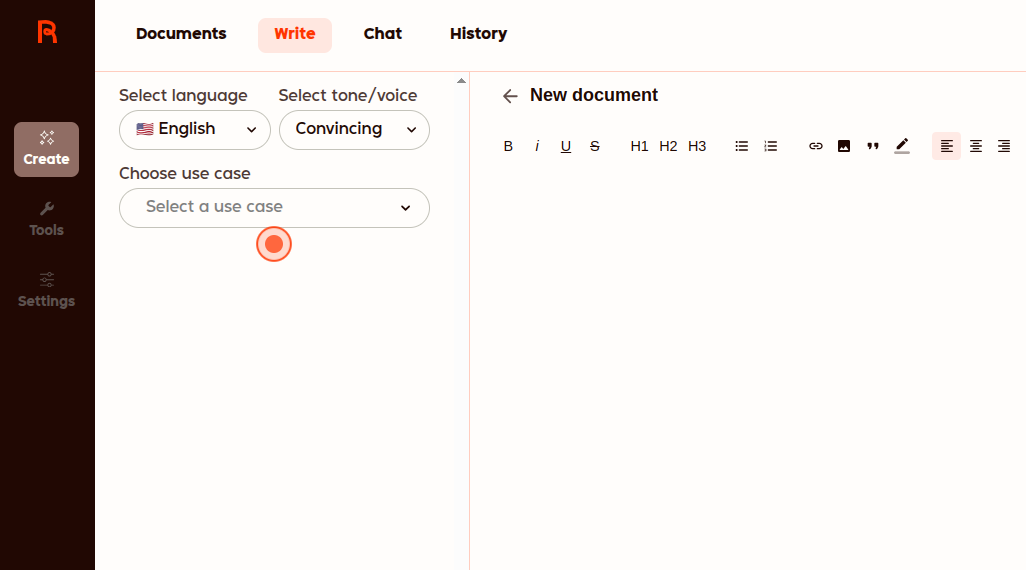The width and height of the screenshot is (1026, 570).
Task: Apply strikethrough formatting
Action: [595, 146]
